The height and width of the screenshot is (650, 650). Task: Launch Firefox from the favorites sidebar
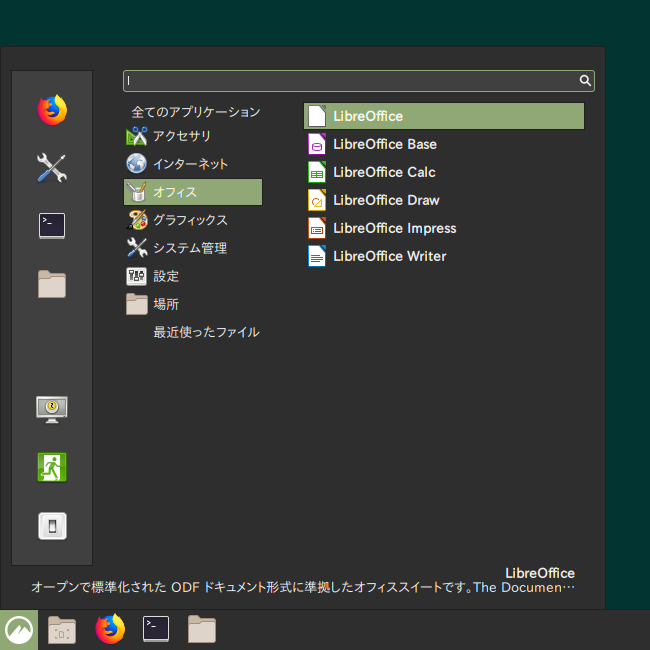pyautogui.click(x=52, y=110)
